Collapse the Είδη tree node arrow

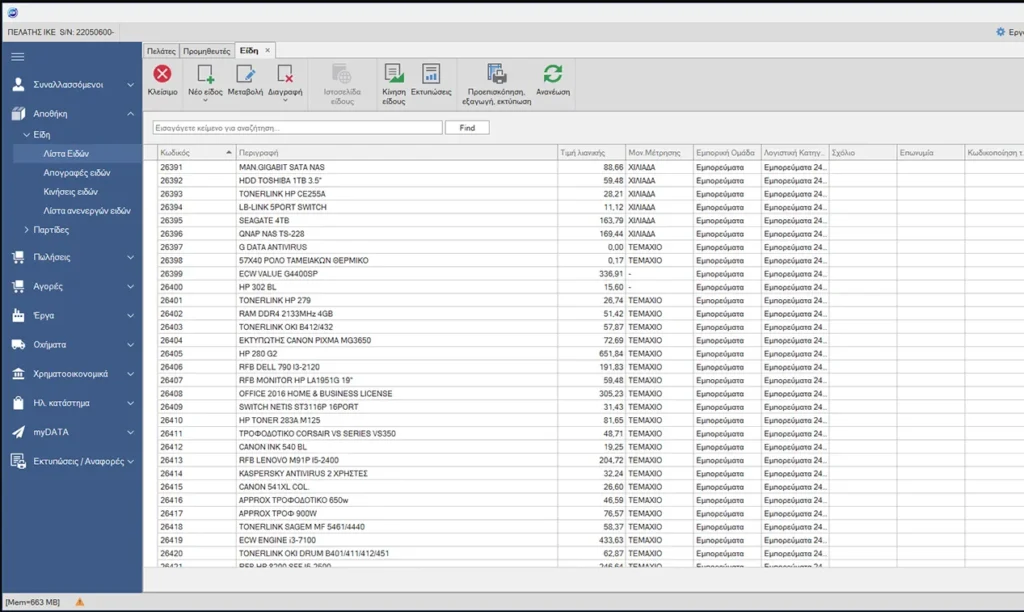click(27, 135)
